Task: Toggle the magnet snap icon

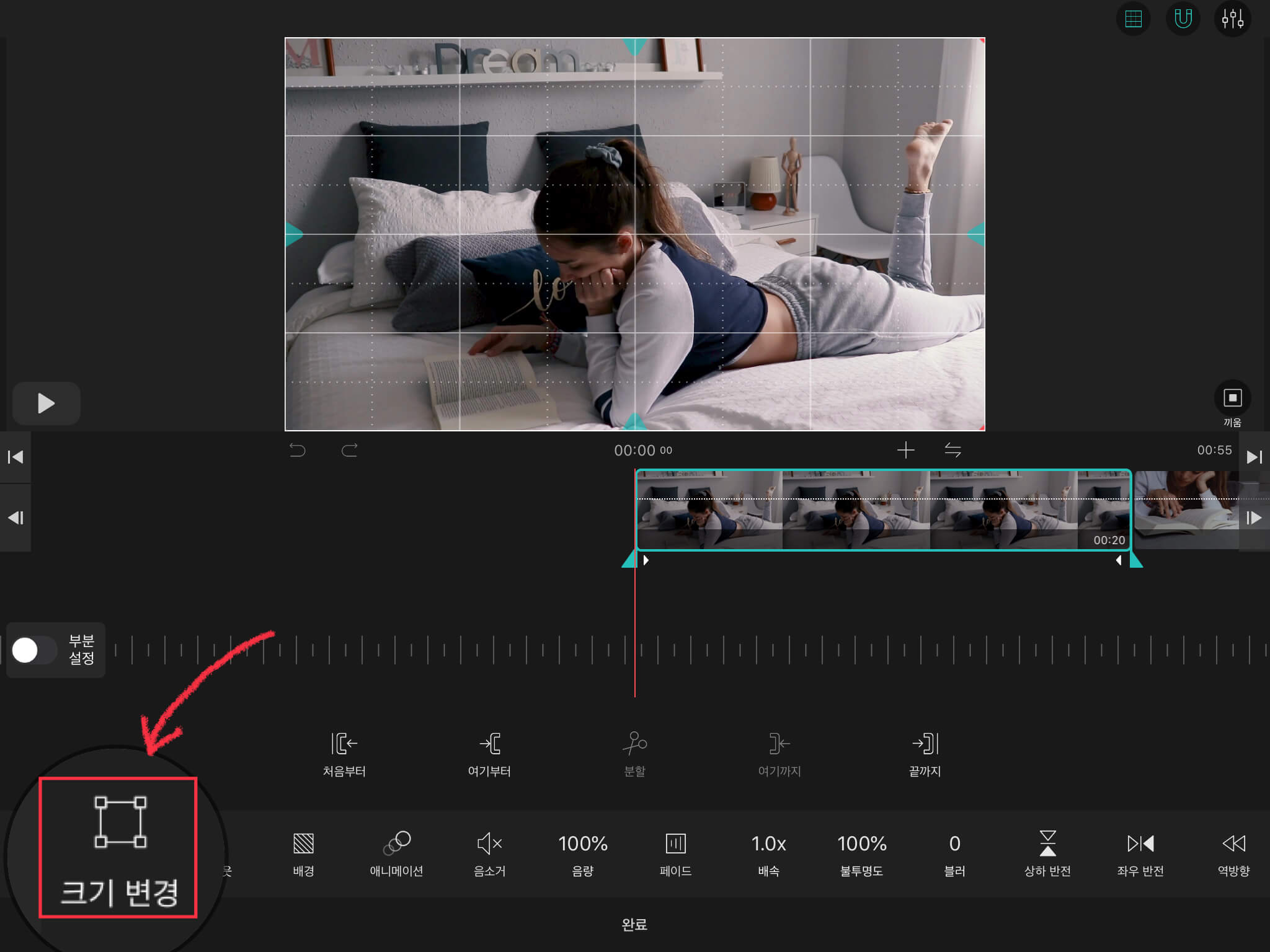Action: (1183, 19)
